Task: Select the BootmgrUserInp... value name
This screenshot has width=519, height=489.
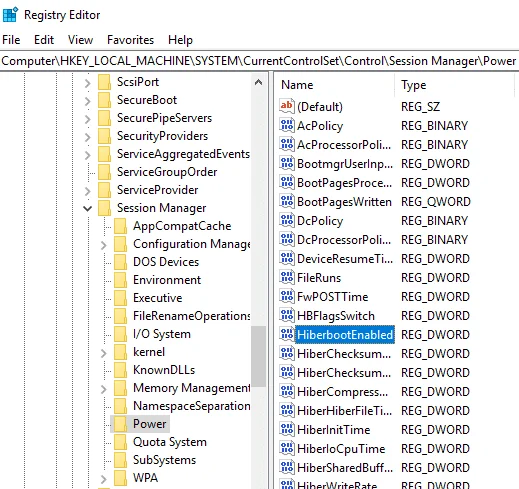Action: (345, 164)
